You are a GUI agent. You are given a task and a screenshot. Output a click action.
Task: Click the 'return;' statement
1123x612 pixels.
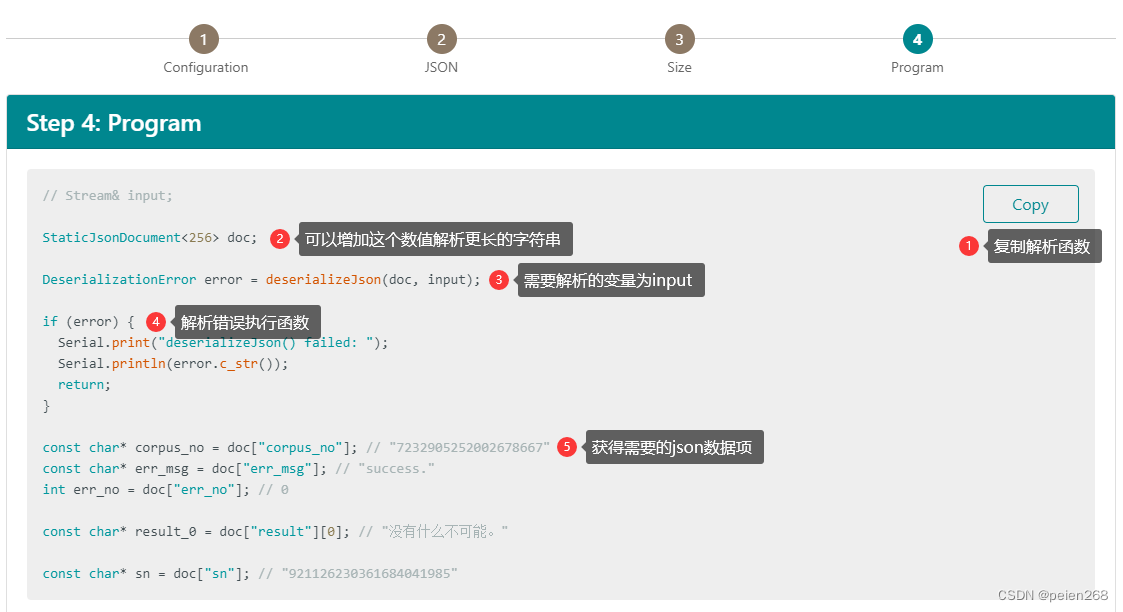click(x=85, y=384)
